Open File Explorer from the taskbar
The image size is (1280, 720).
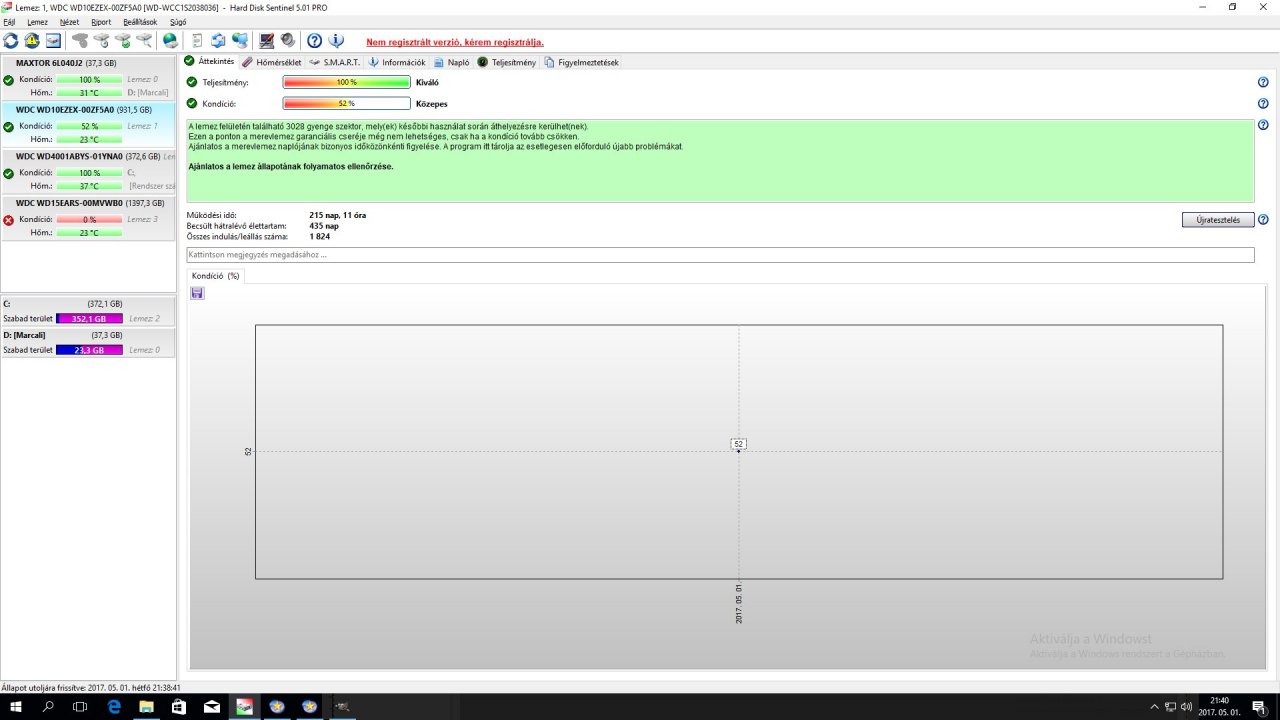click(146, 707)
